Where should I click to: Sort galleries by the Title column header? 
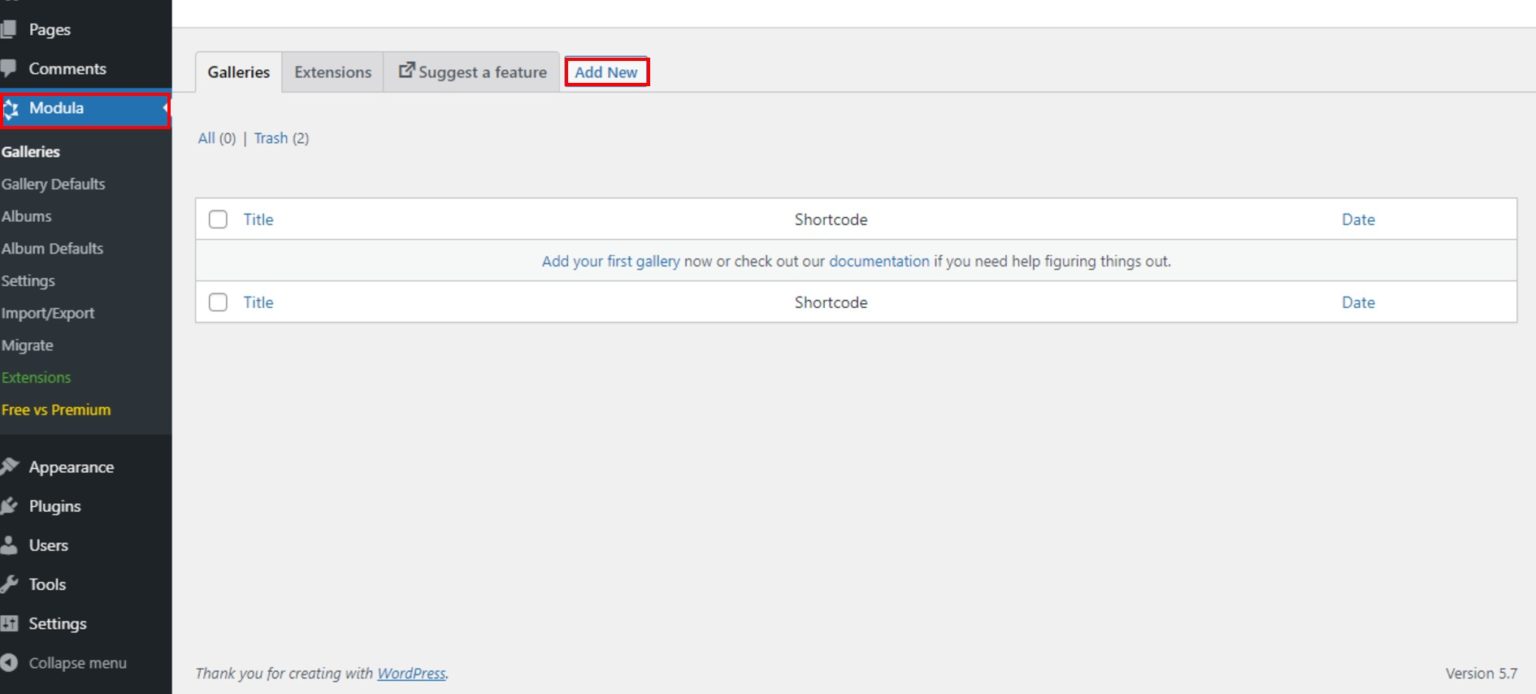(258, 219)
